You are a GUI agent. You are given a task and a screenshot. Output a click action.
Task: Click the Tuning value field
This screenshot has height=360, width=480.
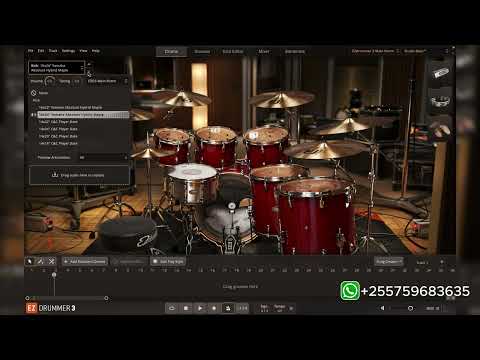pos(77,81)
